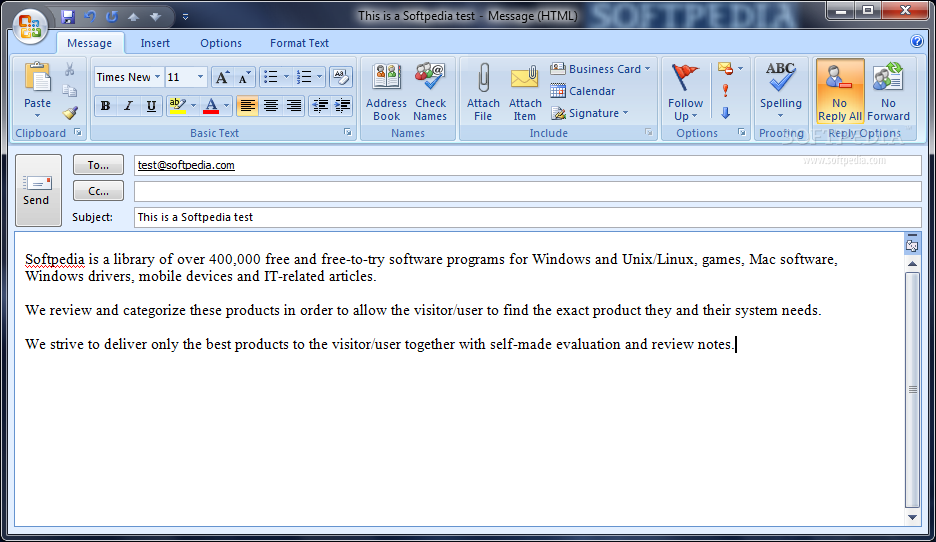Open highlight color picker arrow
Screen dimensions: 936x542
[x=193, y=106]
